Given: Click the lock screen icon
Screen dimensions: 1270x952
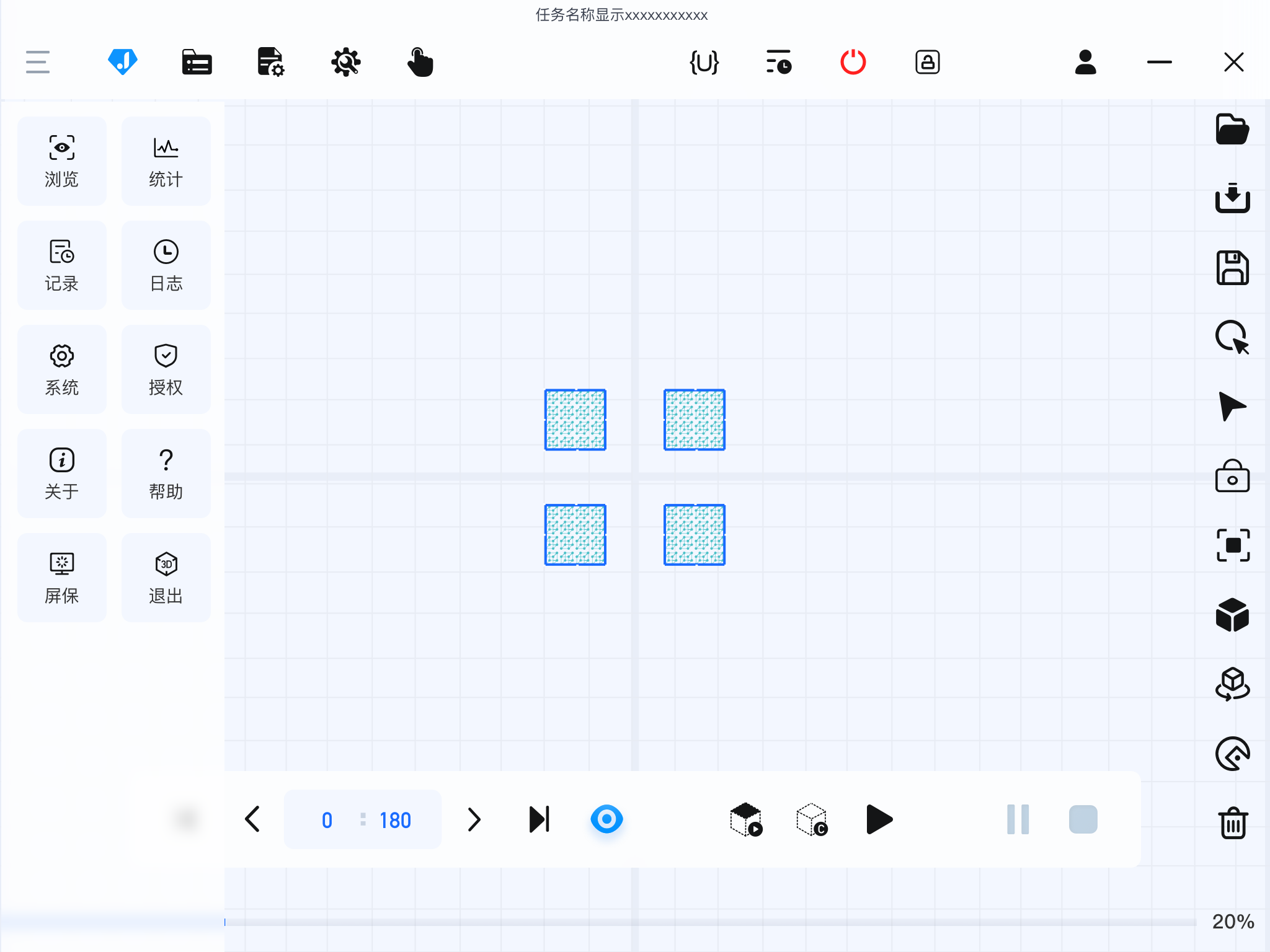Looking at the screenshot, I should [x=927, y=62].
